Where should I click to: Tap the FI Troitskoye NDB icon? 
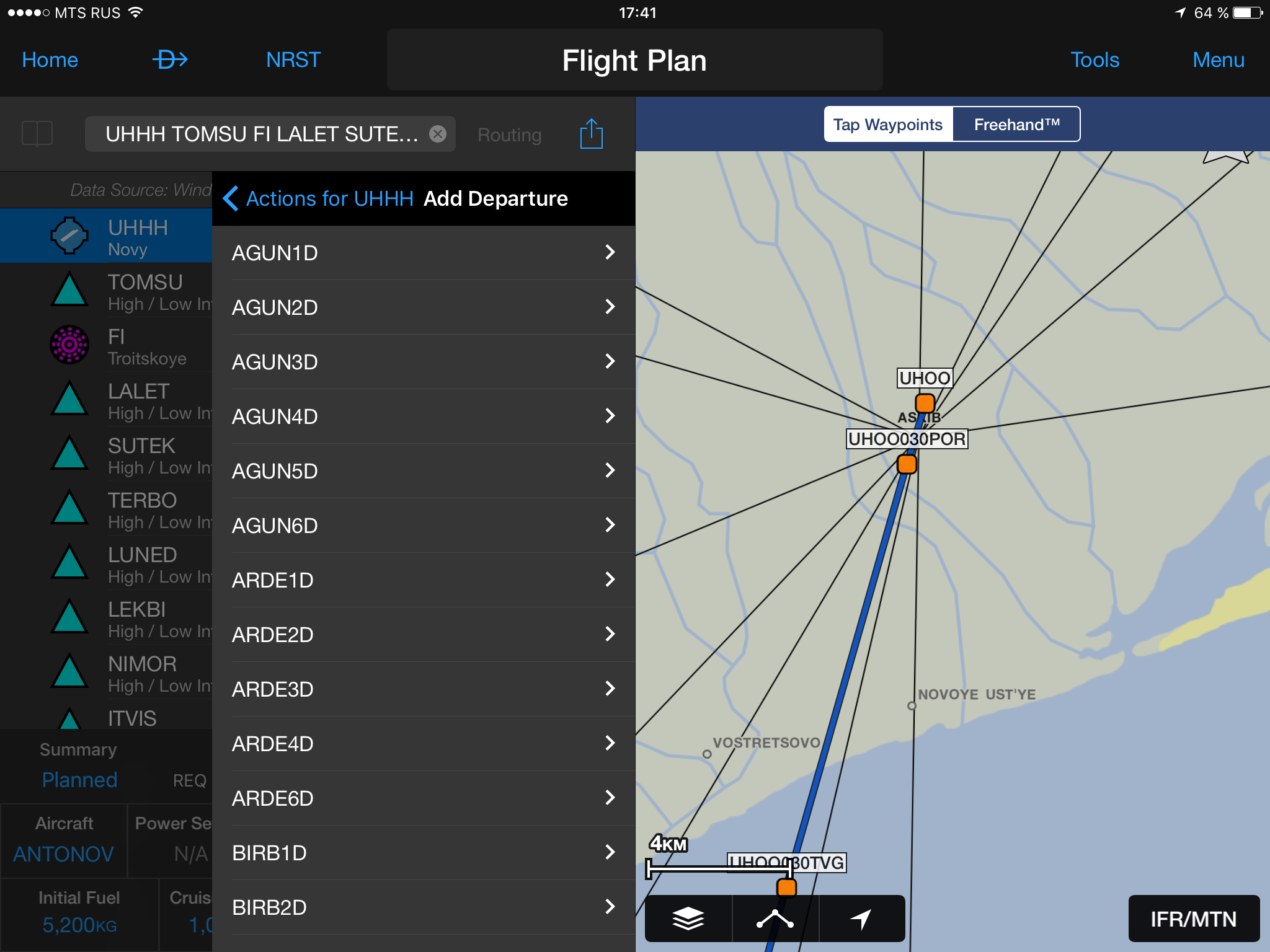69,345
